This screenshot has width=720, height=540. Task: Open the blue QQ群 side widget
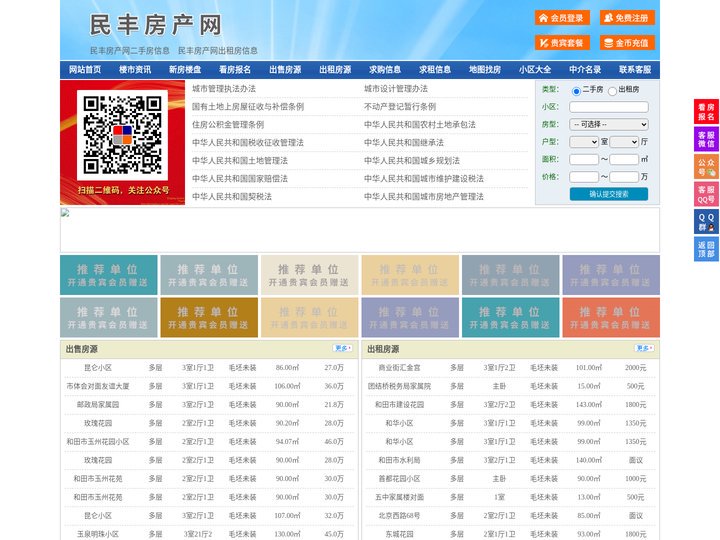point(706,222)
